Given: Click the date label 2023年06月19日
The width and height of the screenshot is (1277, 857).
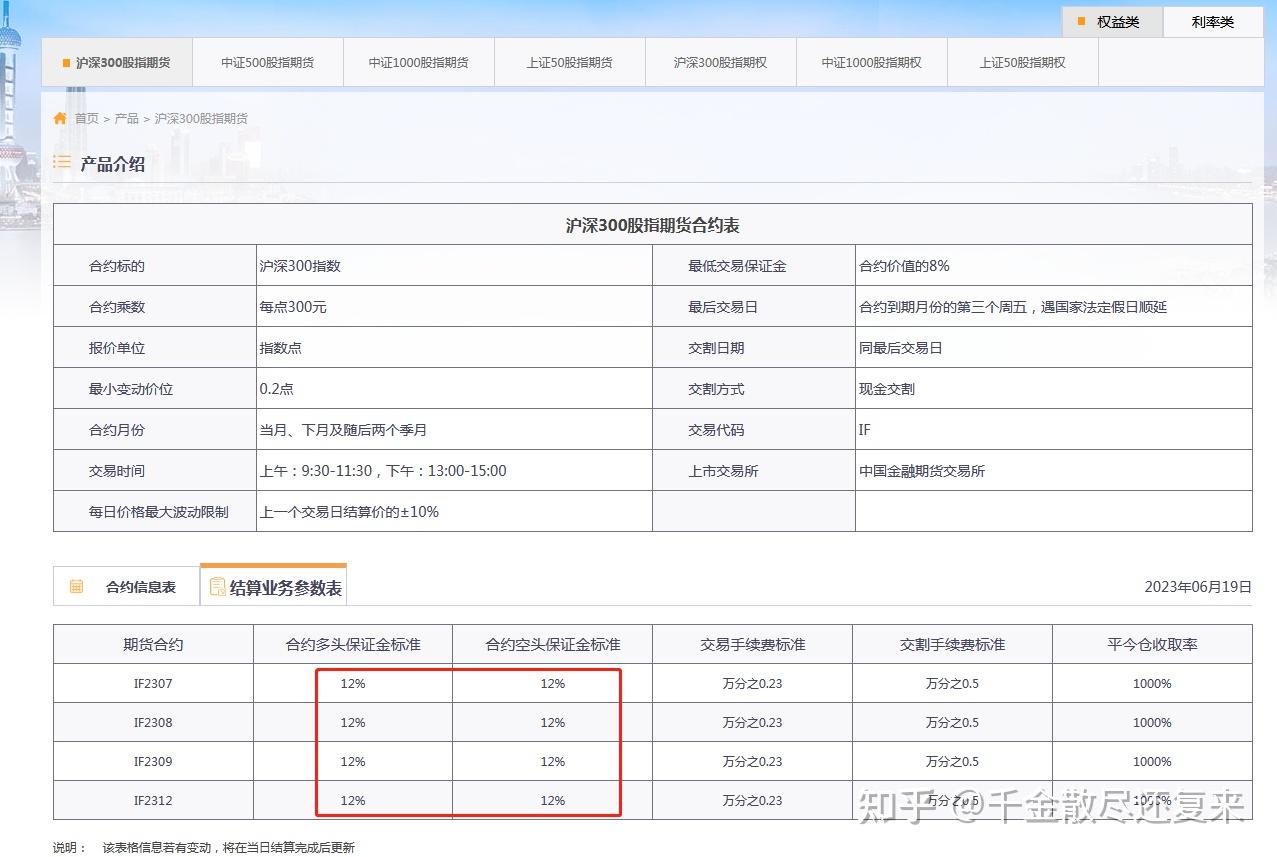Looking at the screenshot, I should tap(1200, 586).
